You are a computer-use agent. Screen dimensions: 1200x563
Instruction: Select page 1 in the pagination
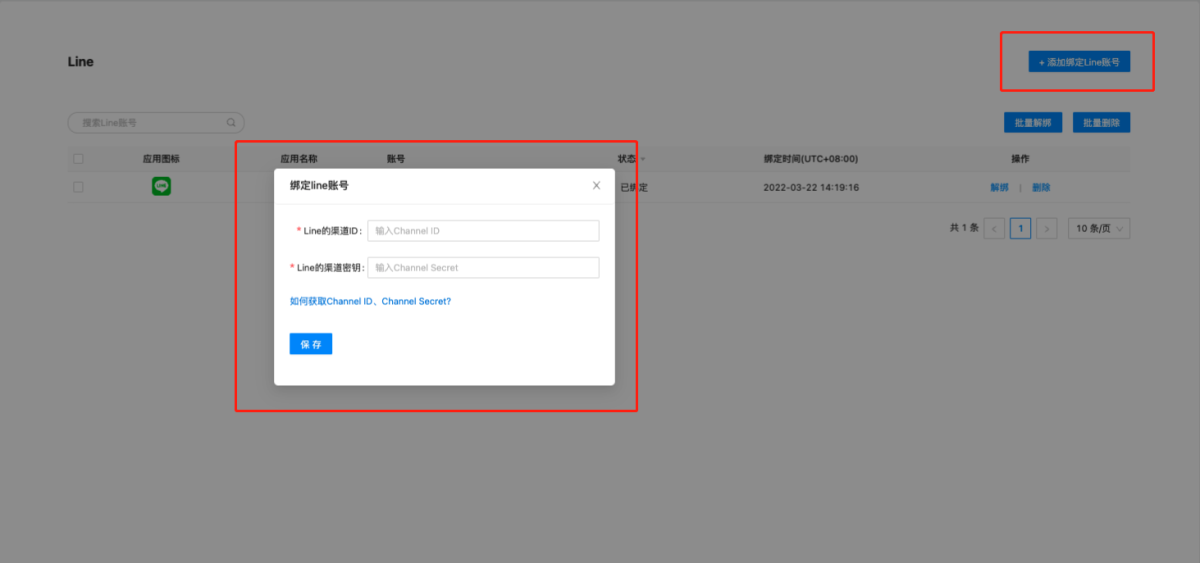[x=1020, y=229]
